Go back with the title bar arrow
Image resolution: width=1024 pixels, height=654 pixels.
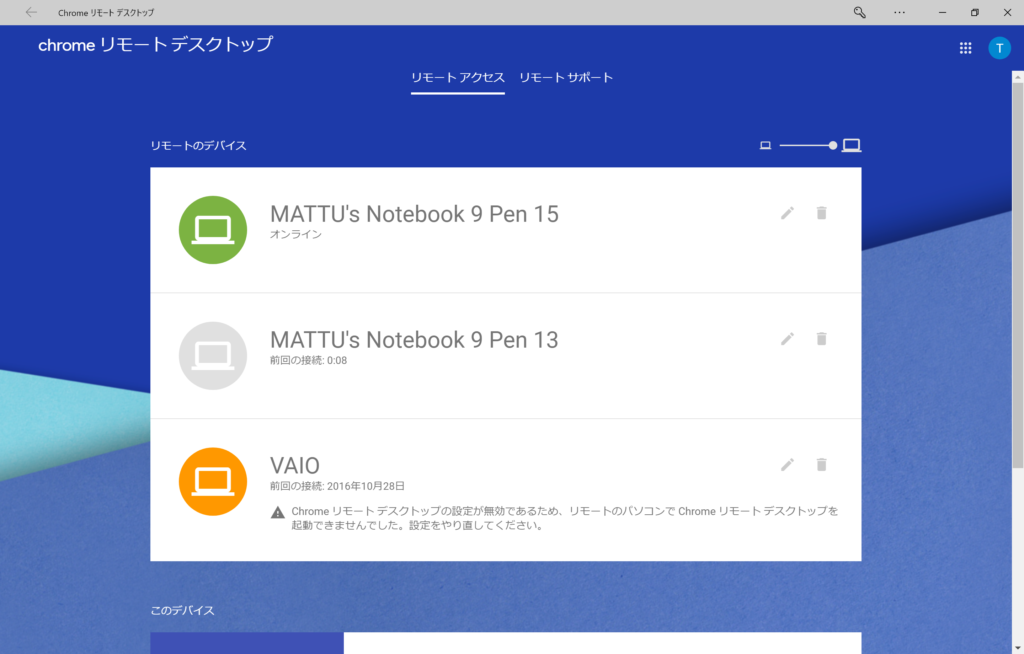click(x=31, y=12)
